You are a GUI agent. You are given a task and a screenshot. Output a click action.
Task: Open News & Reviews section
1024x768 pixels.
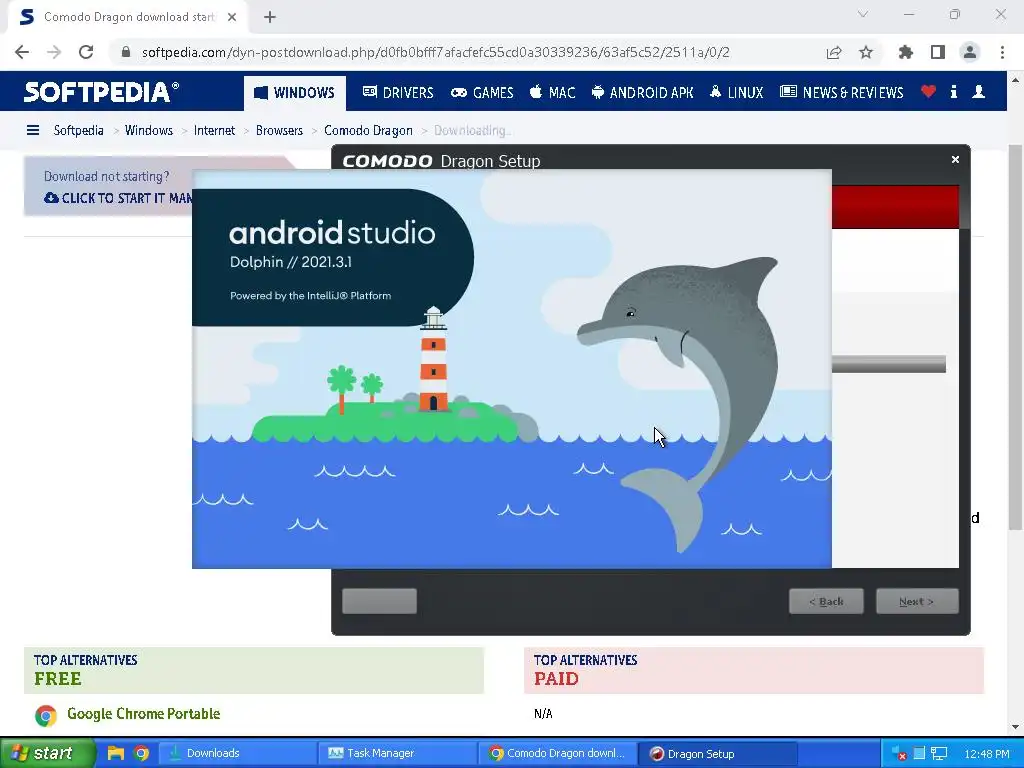click(x=842, y=93)
